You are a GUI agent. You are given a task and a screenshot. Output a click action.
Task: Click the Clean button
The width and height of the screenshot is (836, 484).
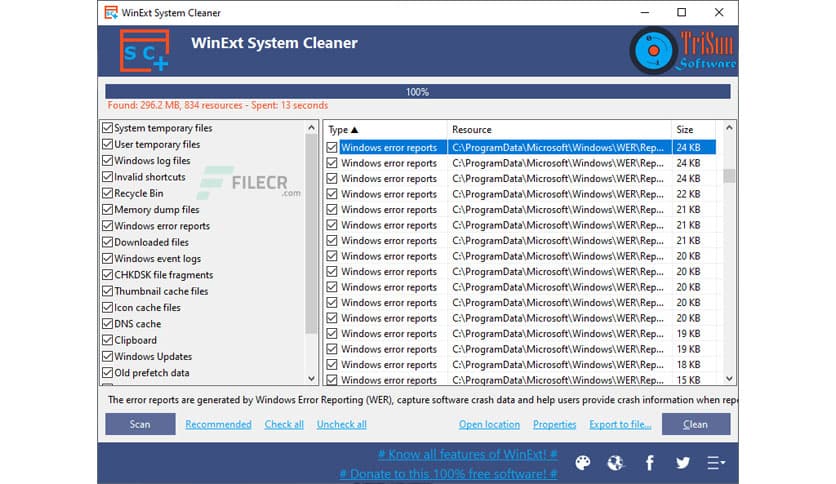696,424
